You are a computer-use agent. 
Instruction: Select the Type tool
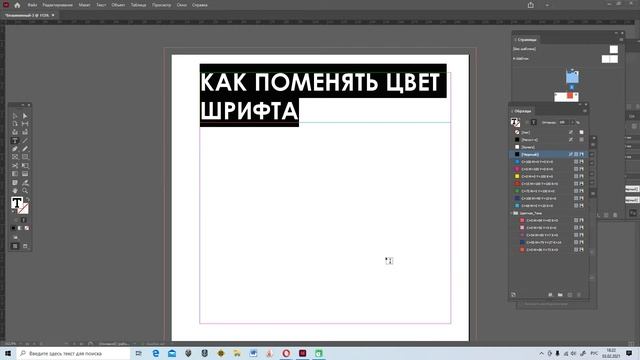(x=15, y=141)
